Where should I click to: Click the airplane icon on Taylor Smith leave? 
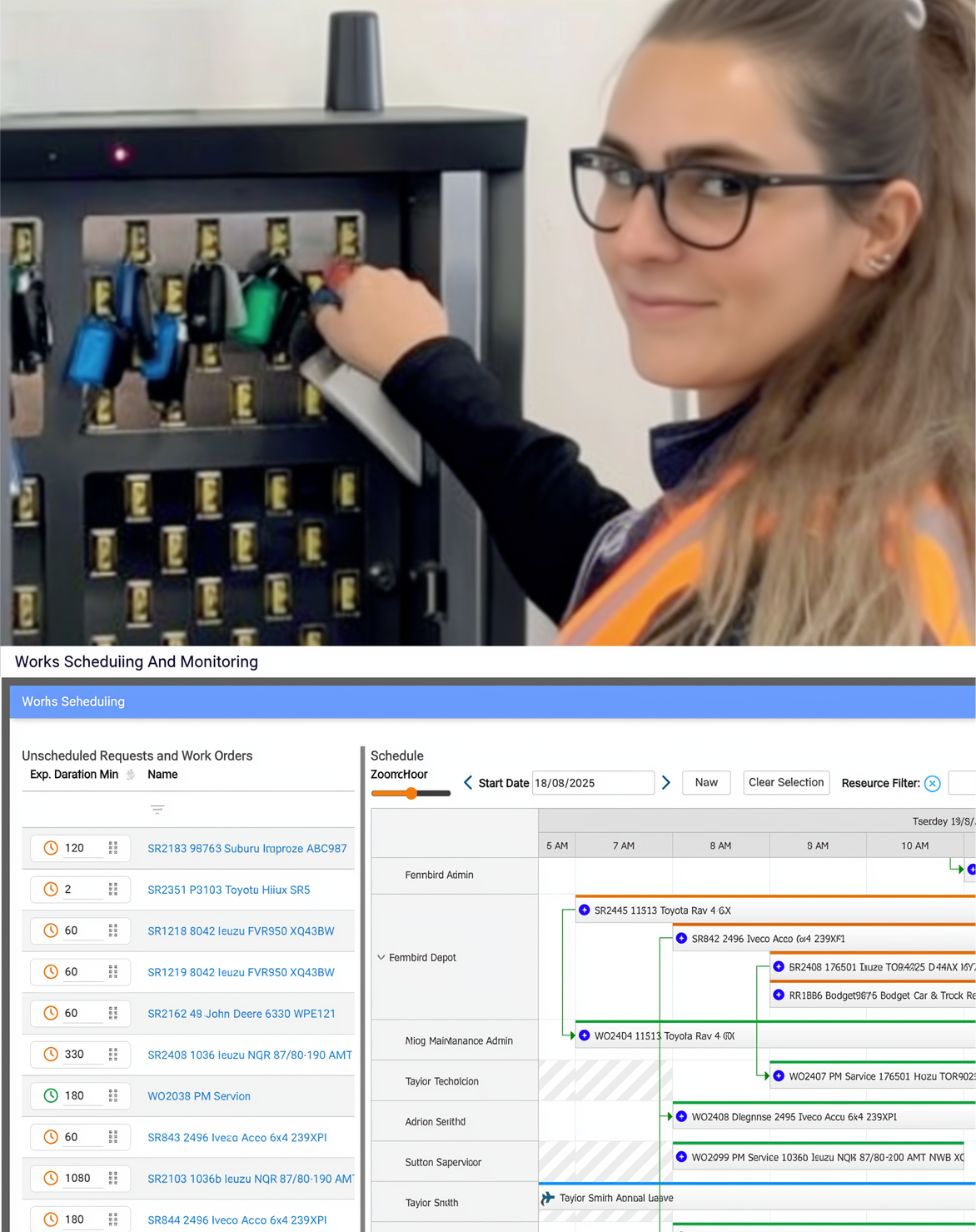(x=548, y=1198)
